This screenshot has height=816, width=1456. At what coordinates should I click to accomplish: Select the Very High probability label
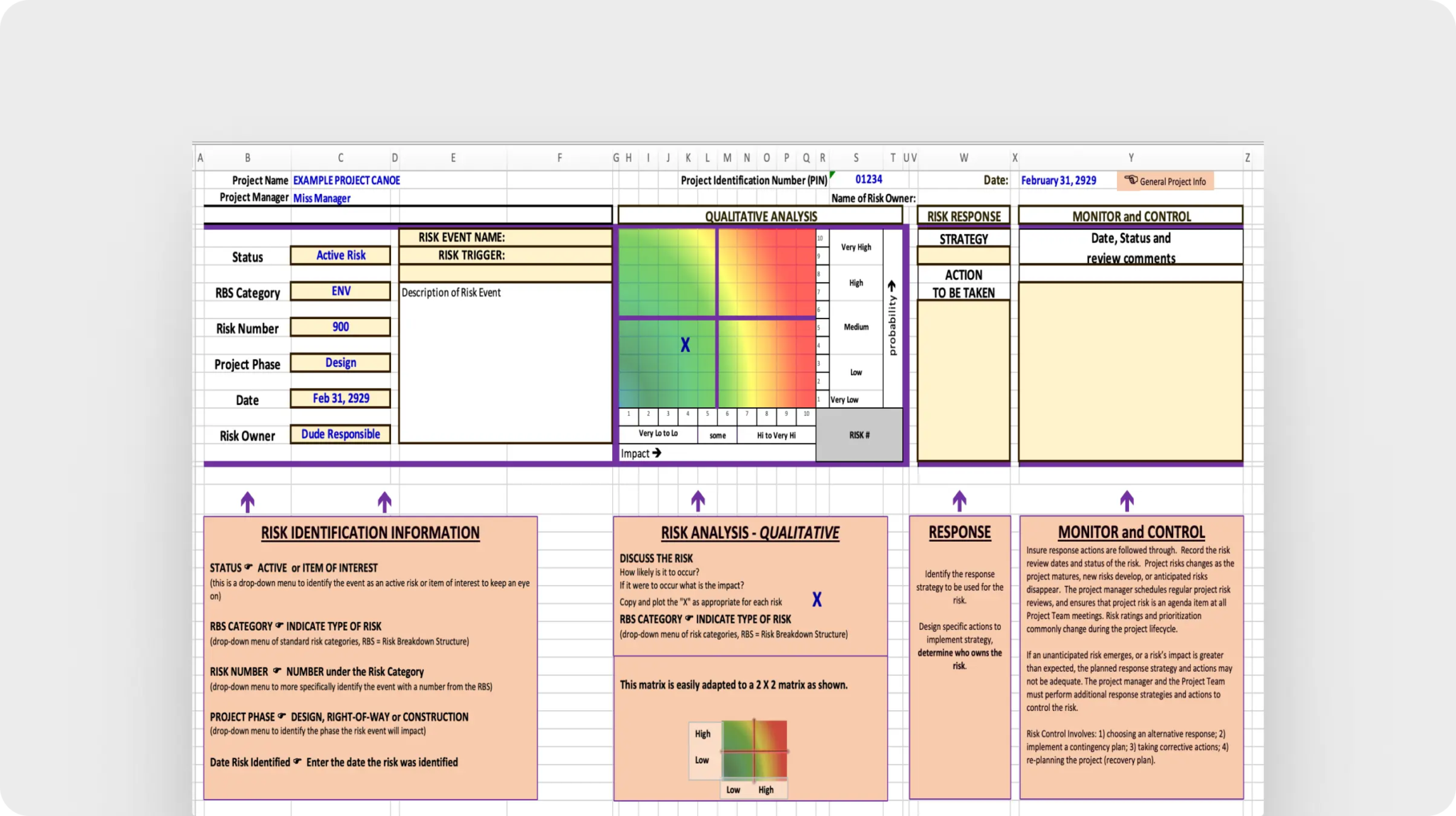click(x=856, y=247)
